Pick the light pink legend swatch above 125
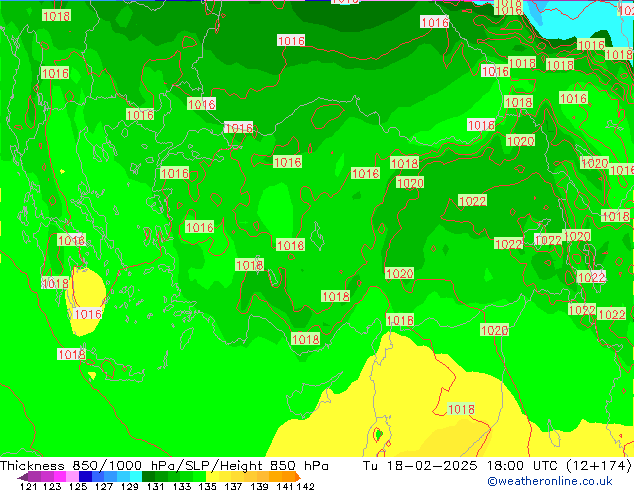The width and height of the screenshot is (634, 490). tap(72, 477)
